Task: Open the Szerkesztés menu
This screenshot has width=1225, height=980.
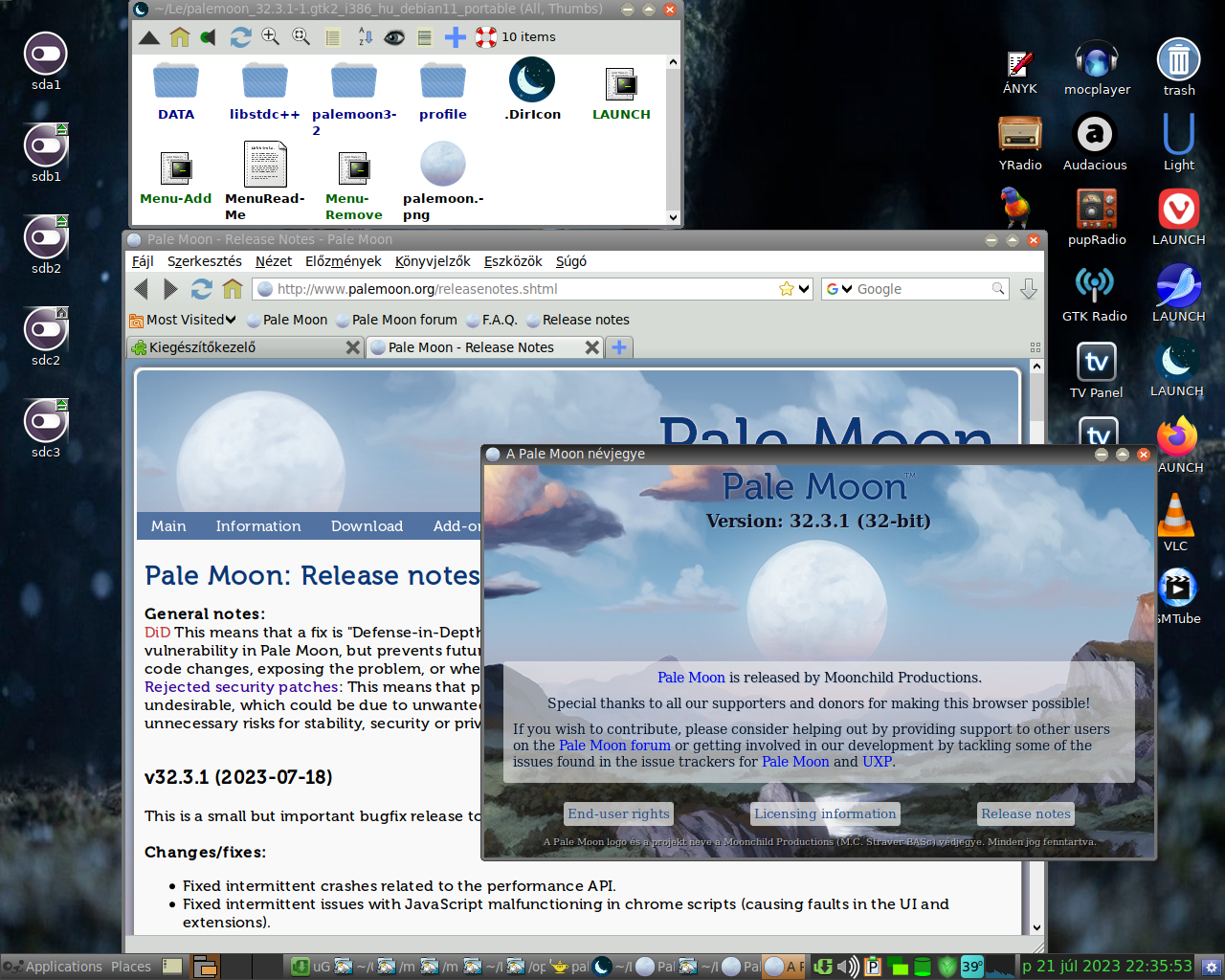Action: 205,261
